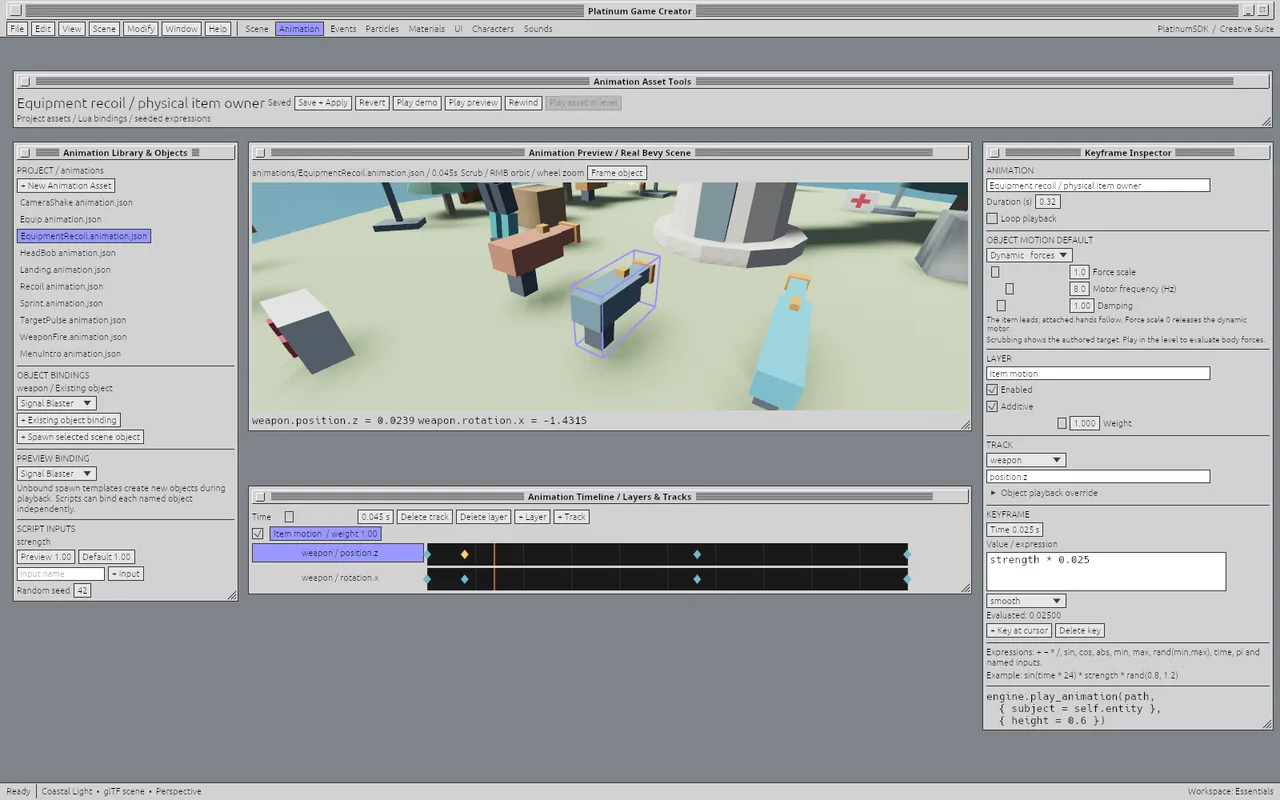1280x800 pixels.
Task: Click the Weight slider handle
Action: 1062,424
